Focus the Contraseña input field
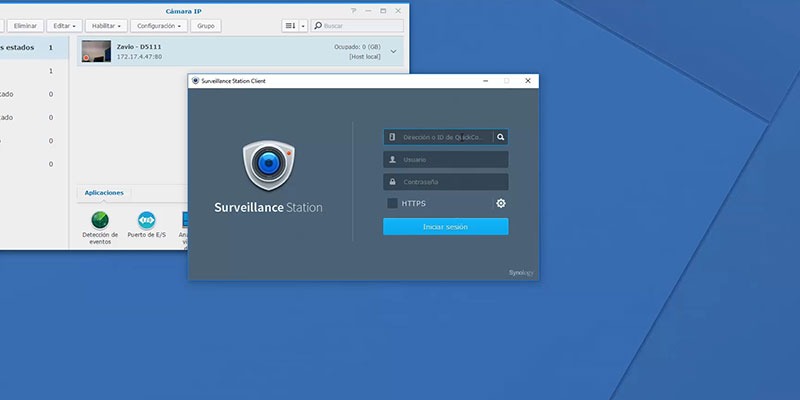Viewport: 800px width, 400px height. click(445, 182)
